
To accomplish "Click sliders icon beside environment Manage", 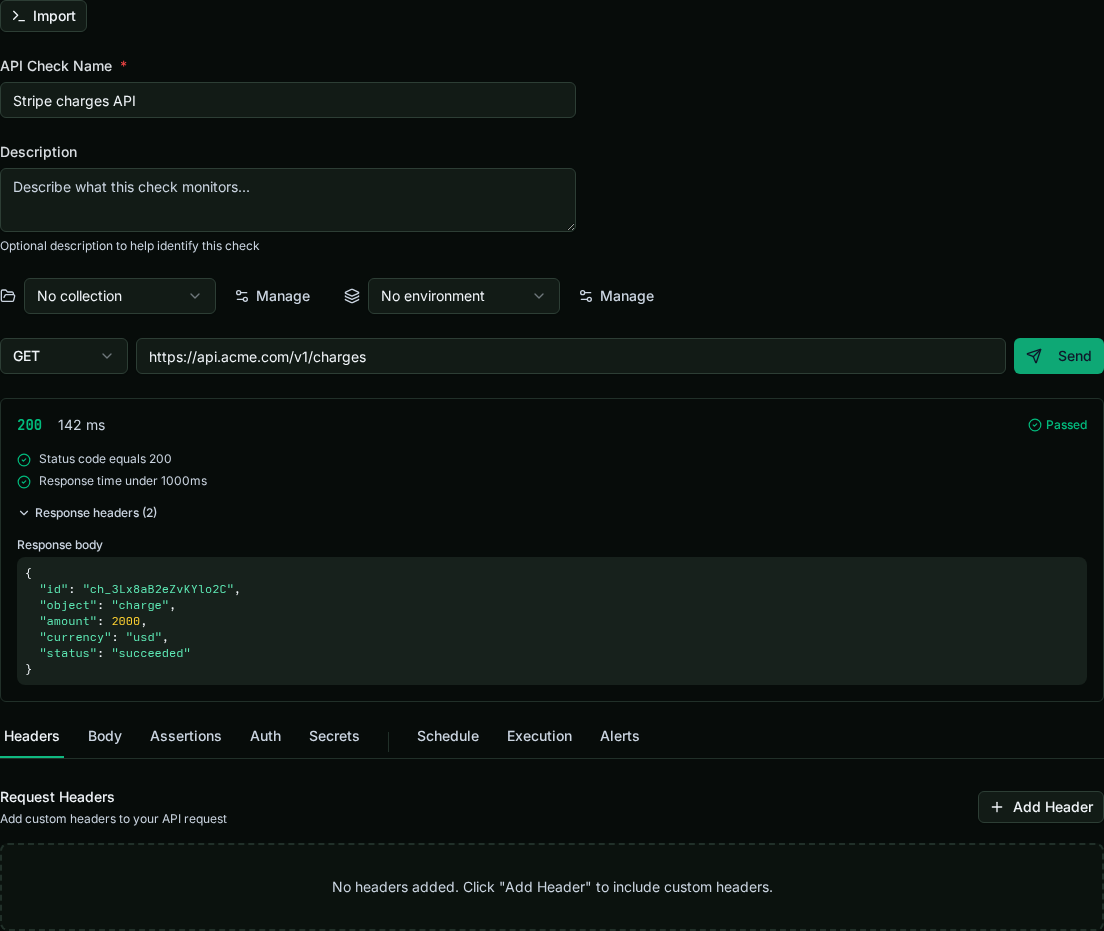I will [x=585, y=296].
